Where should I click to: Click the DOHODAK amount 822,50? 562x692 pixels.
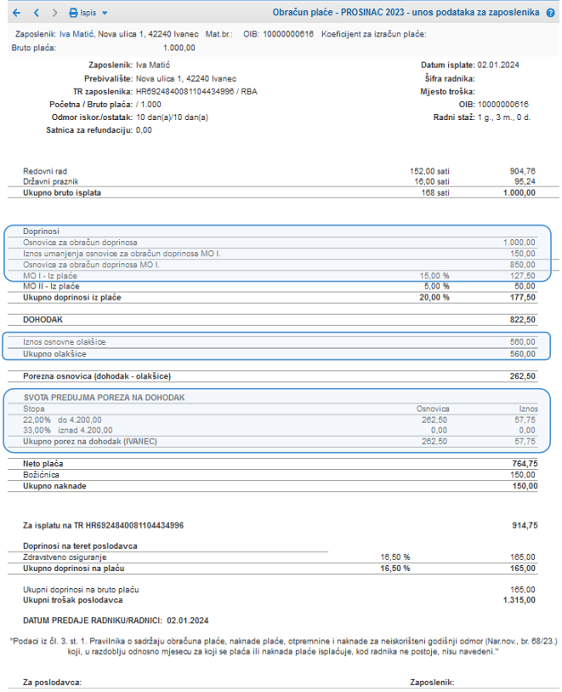tap(523, 320)
